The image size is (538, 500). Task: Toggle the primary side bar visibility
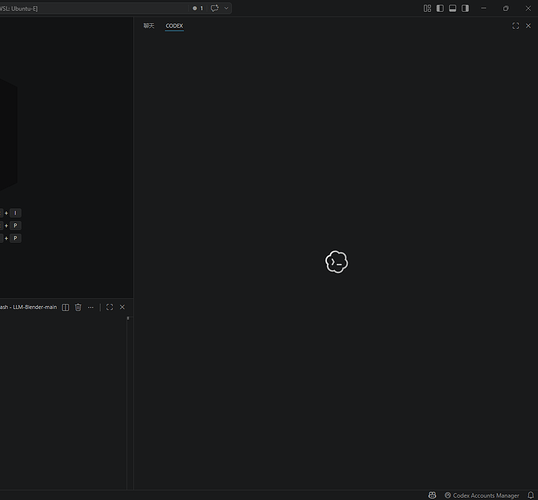(x=440, y=8)
